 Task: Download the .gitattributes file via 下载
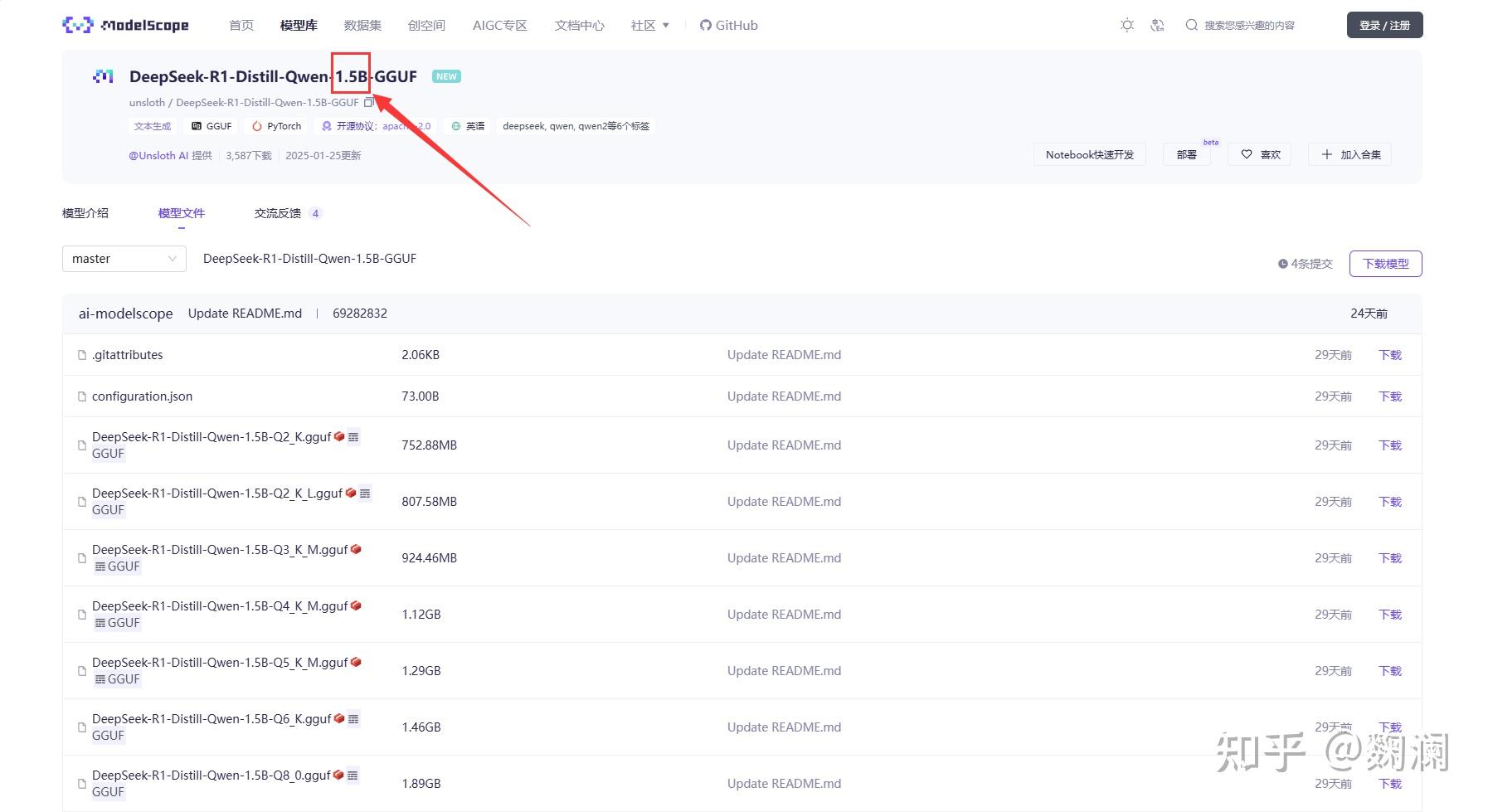[x=1390, y=355]
